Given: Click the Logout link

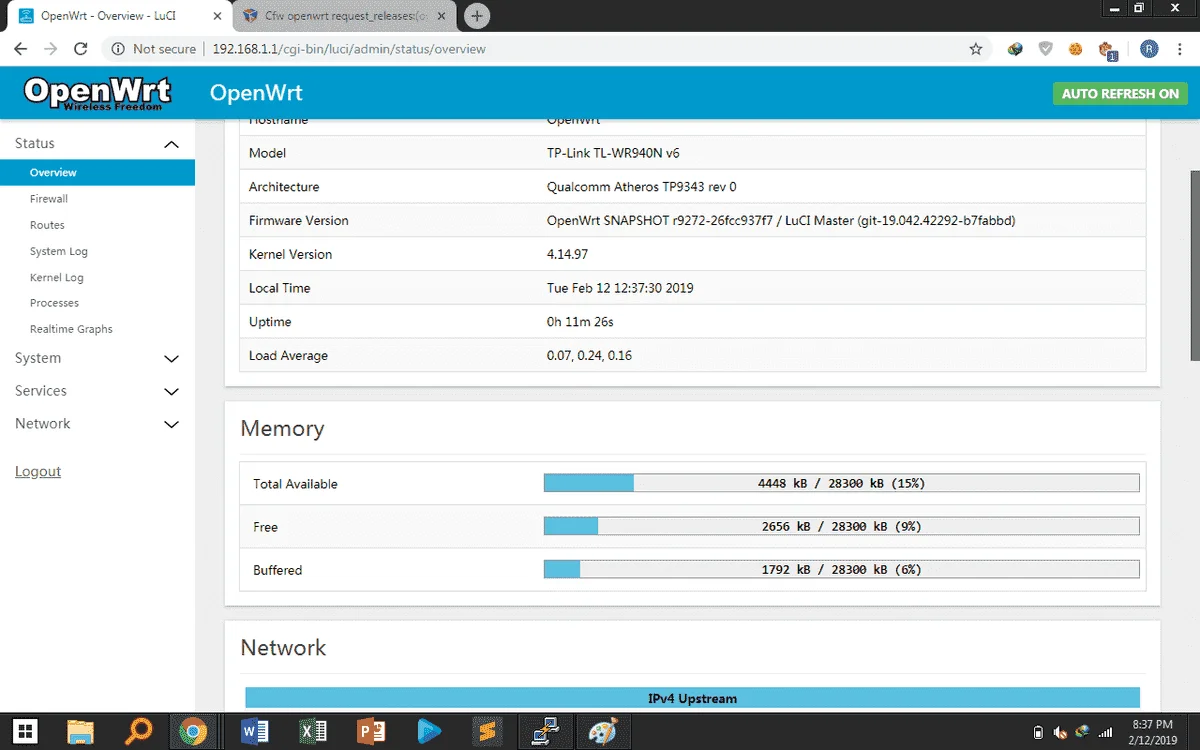Looking at the screenshot, I should [x=38, y=471].
